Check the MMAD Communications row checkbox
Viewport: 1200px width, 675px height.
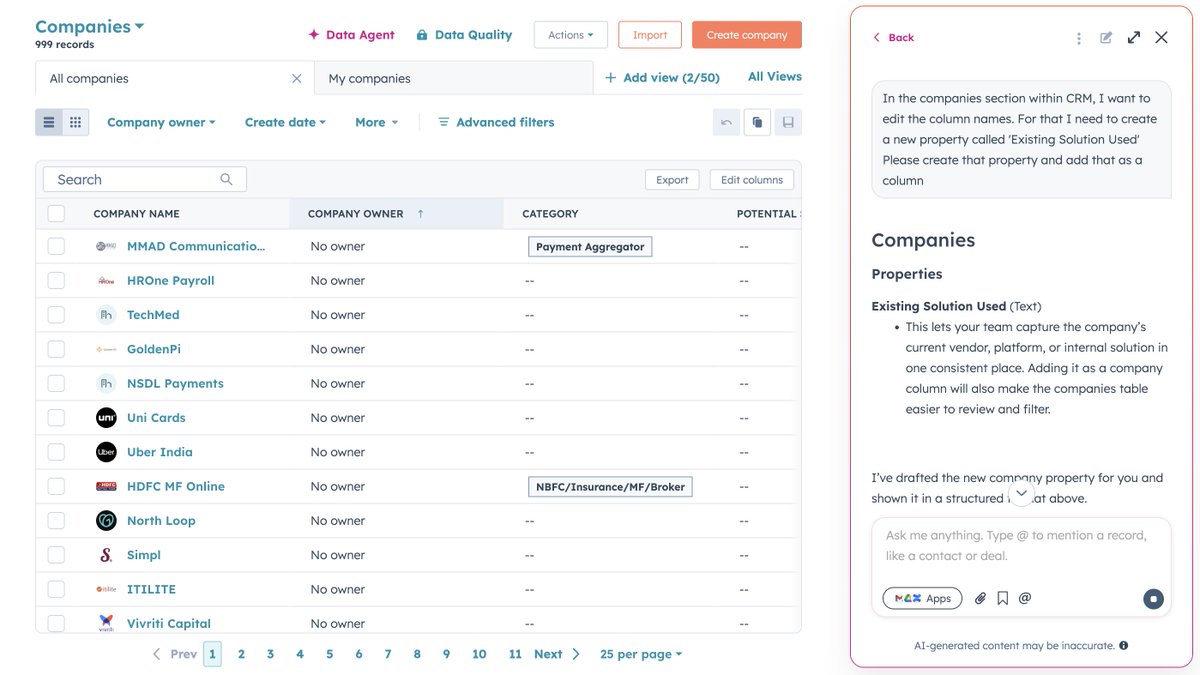click(x=56, y=246)
